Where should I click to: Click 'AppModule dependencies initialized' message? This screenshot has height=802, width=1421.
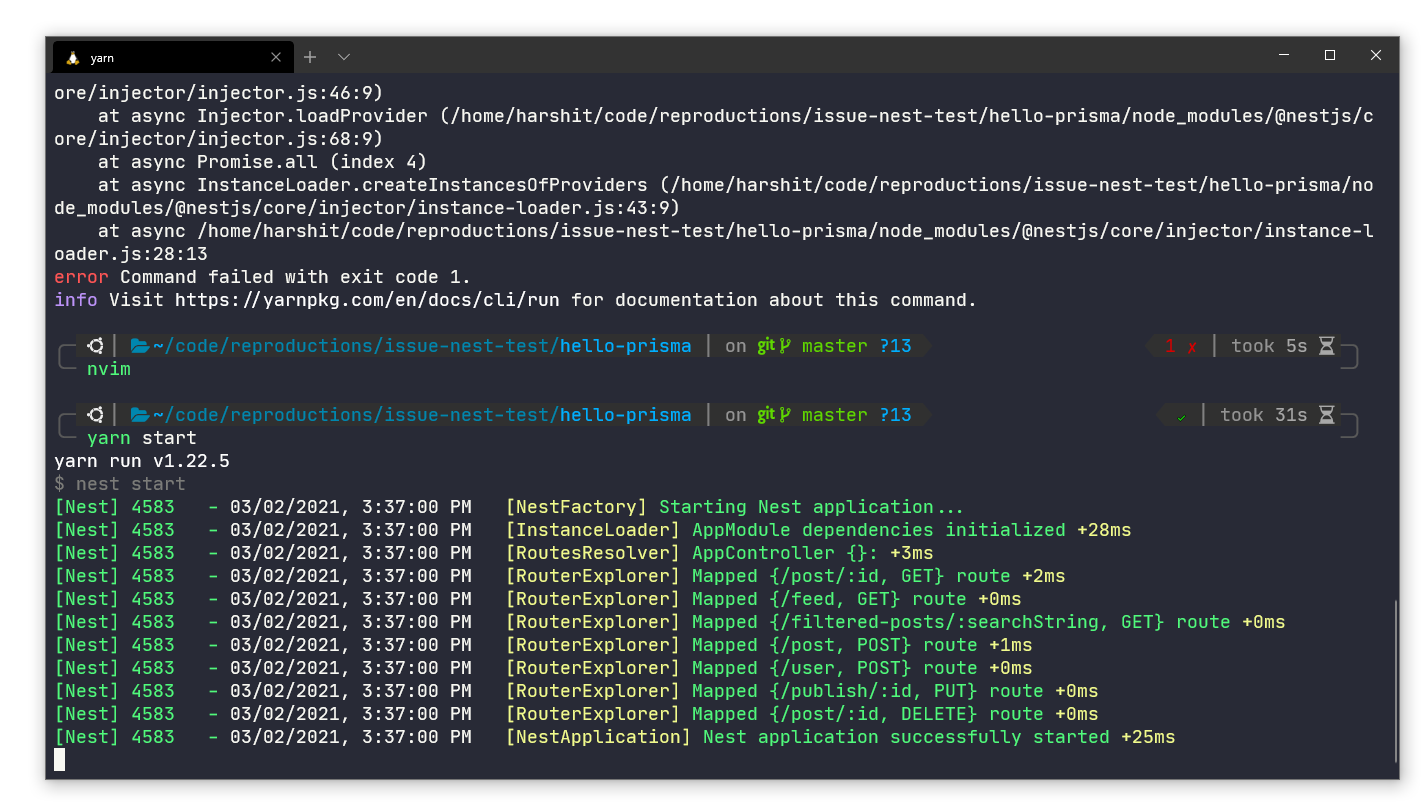pos(879,530)
